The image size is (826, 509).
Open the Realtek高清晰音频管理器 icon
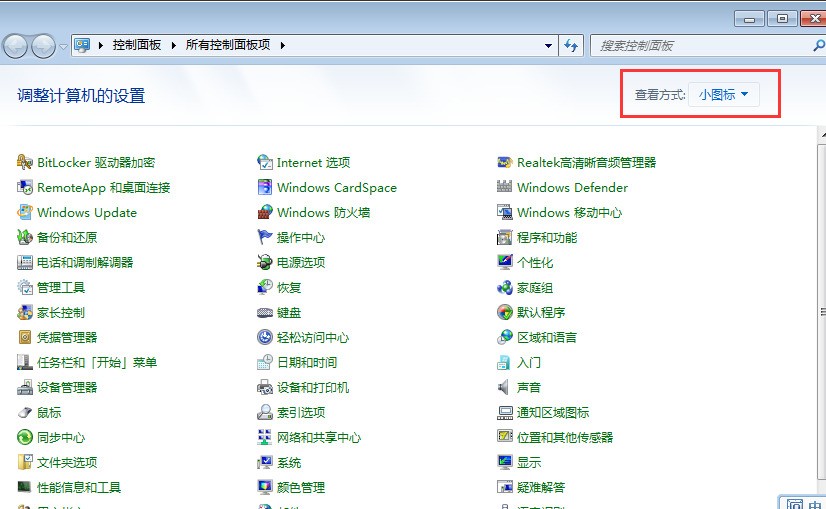(505, 162)
